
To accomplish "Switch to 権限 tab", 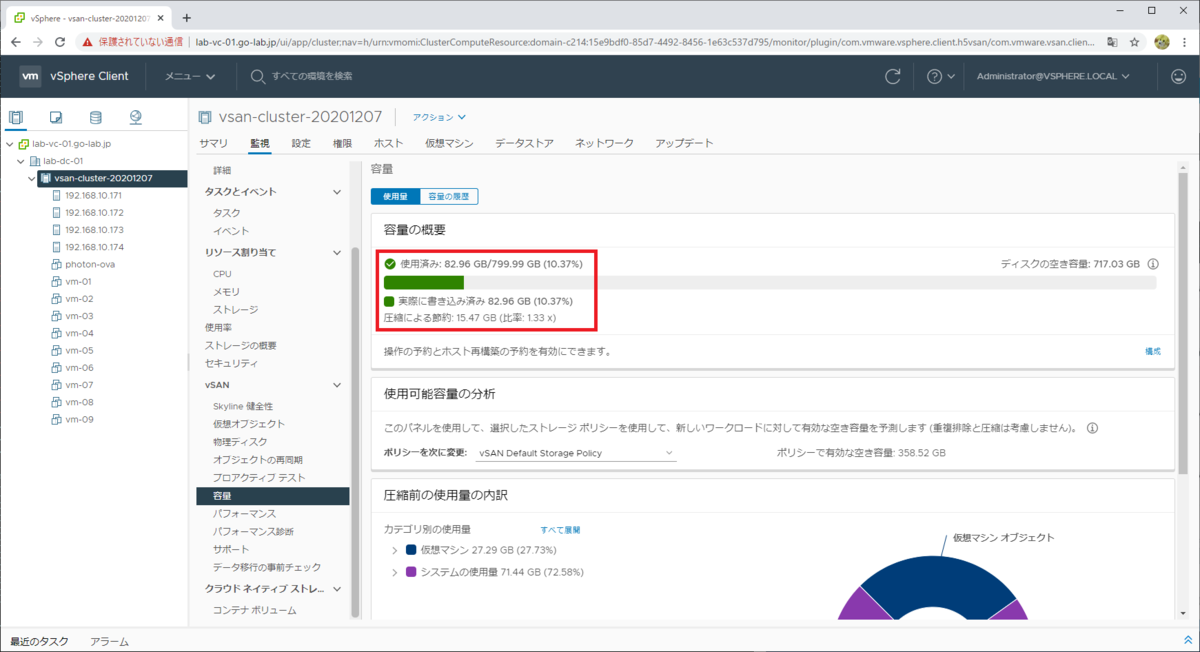I will (x=342, y=143).
